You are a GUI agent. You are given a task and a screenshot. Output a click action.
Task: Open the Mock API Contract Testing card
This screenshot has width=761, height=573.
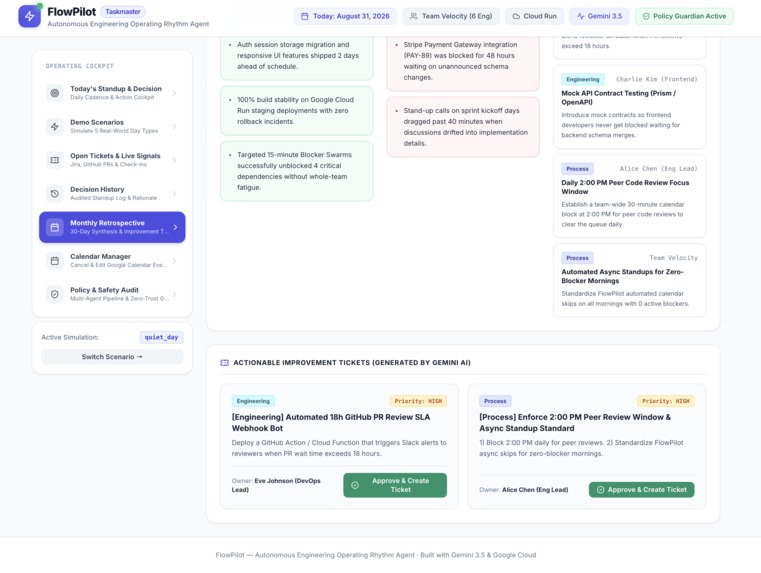[629, 107]
